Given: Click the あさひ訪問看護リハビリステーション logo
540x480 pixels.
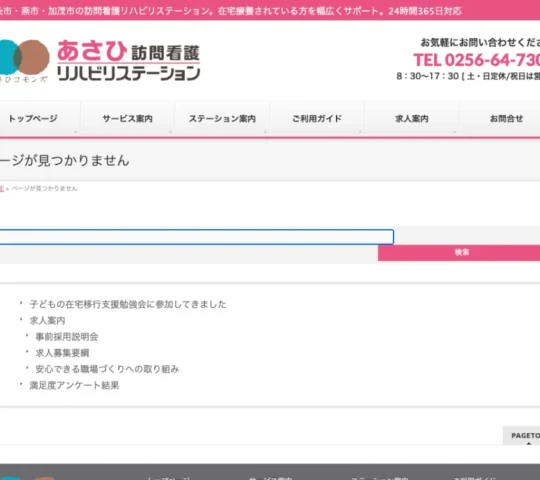Looking at the screenshot, I should pos(99,61).
